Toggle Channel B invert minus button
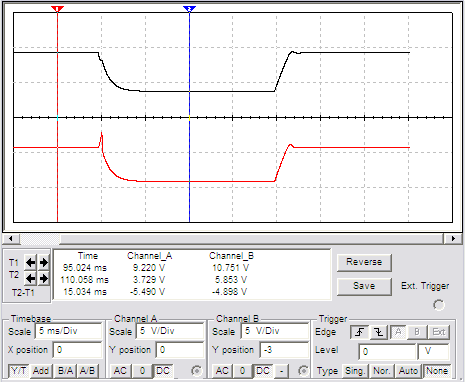This screenshot has width=465, height=382. (282, 371)
